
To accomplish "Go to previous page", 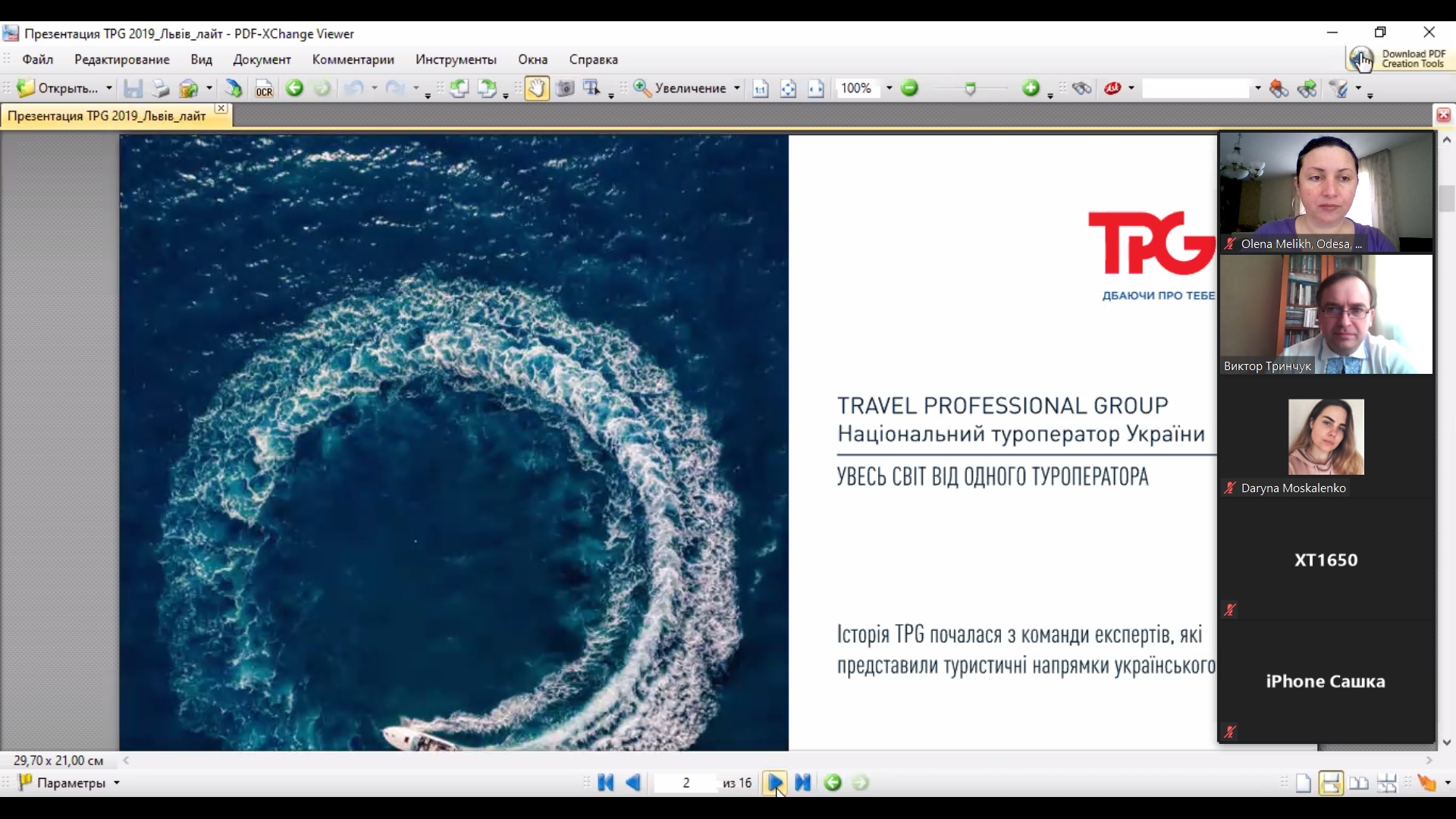I will coord(633,783).
